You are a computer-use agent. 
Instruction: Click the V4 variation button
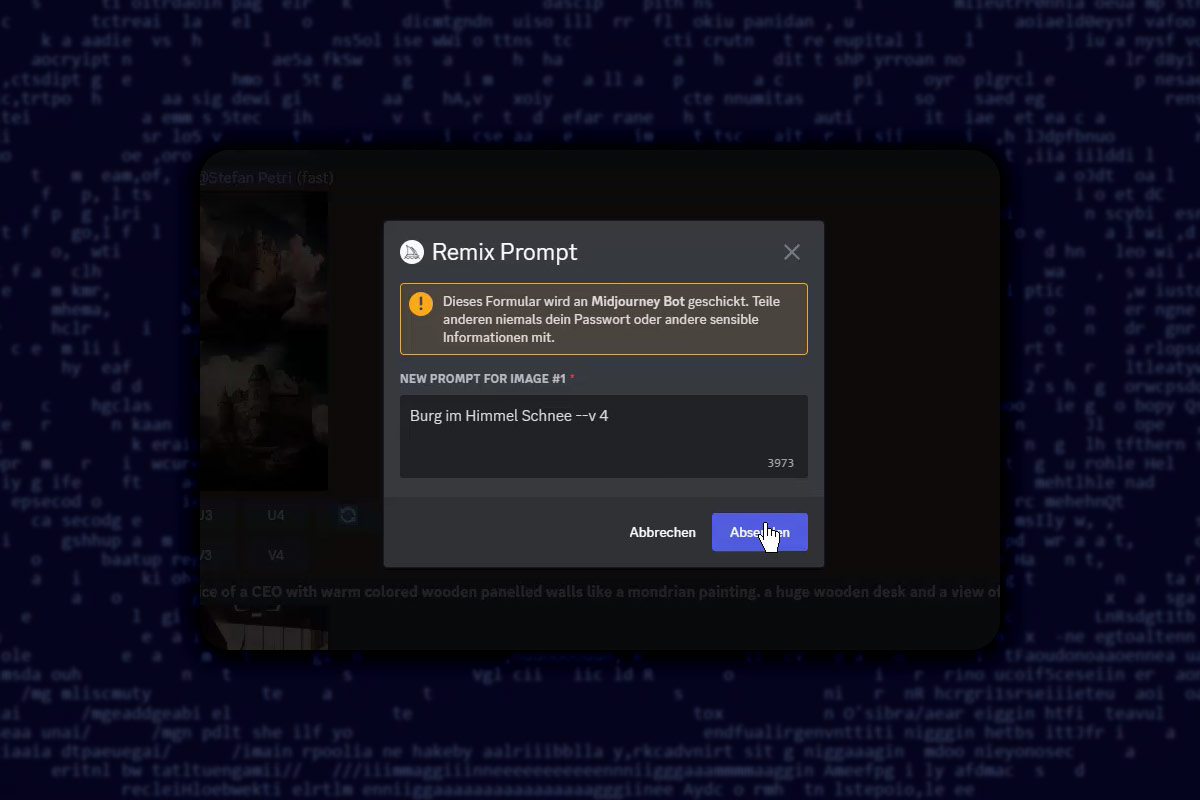pos(276,555)
